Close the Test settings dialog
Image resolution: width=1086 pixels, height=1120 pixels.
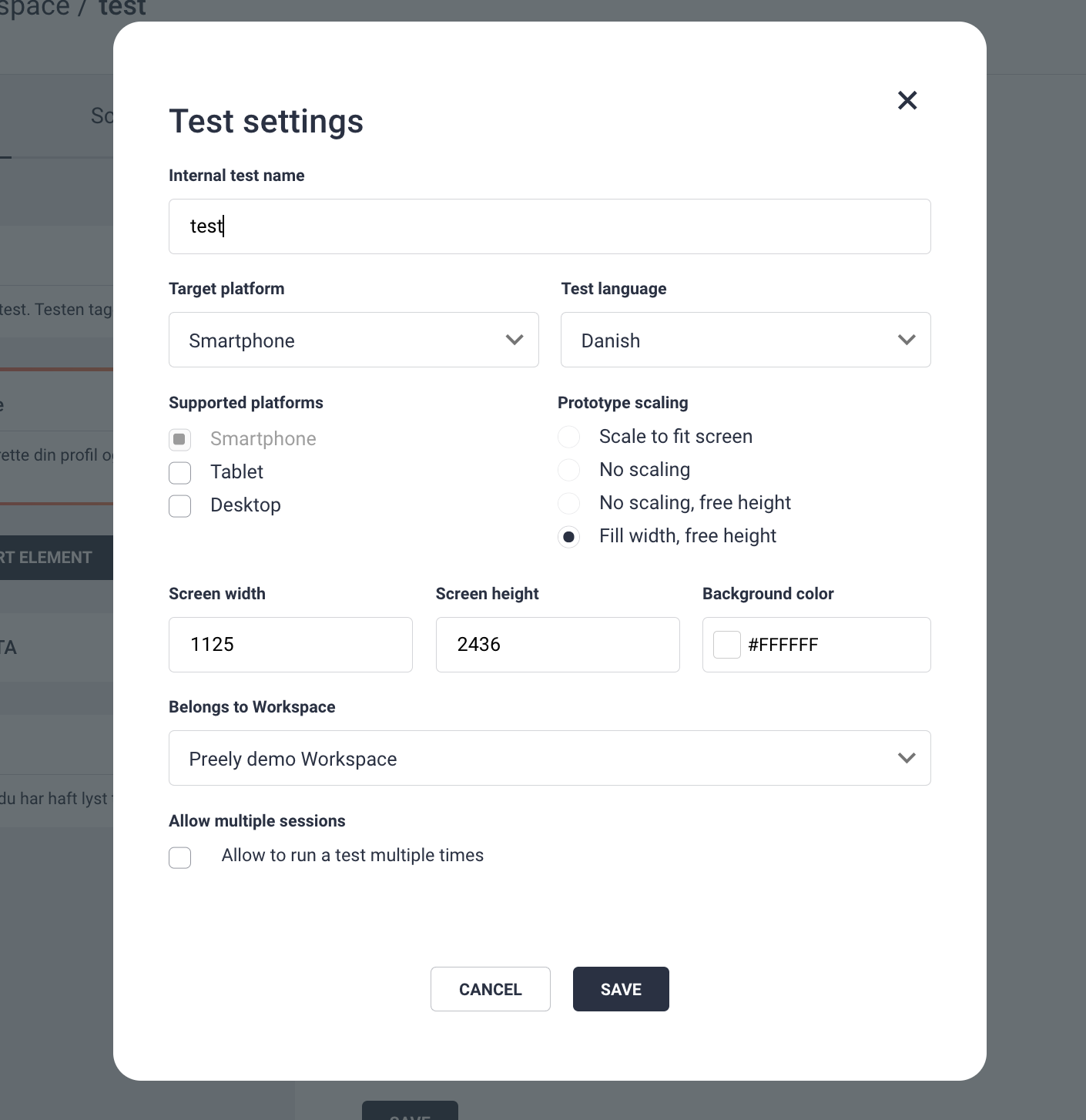907,100
